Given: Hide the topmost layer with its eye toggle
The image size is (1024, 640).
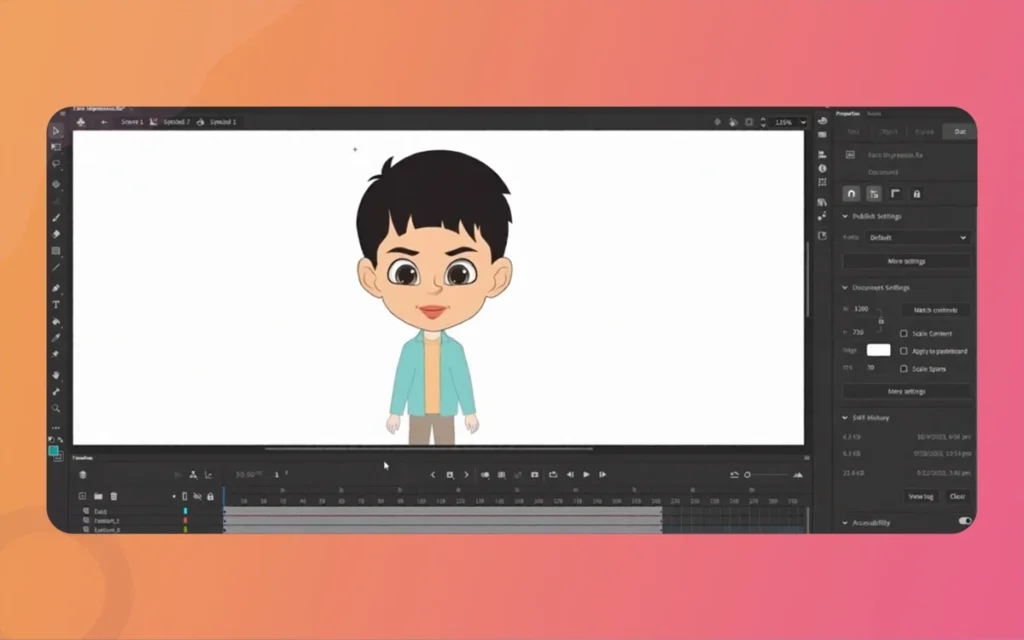Looking at the screenshot, I should pyautogui.click(x=196, y=509).
